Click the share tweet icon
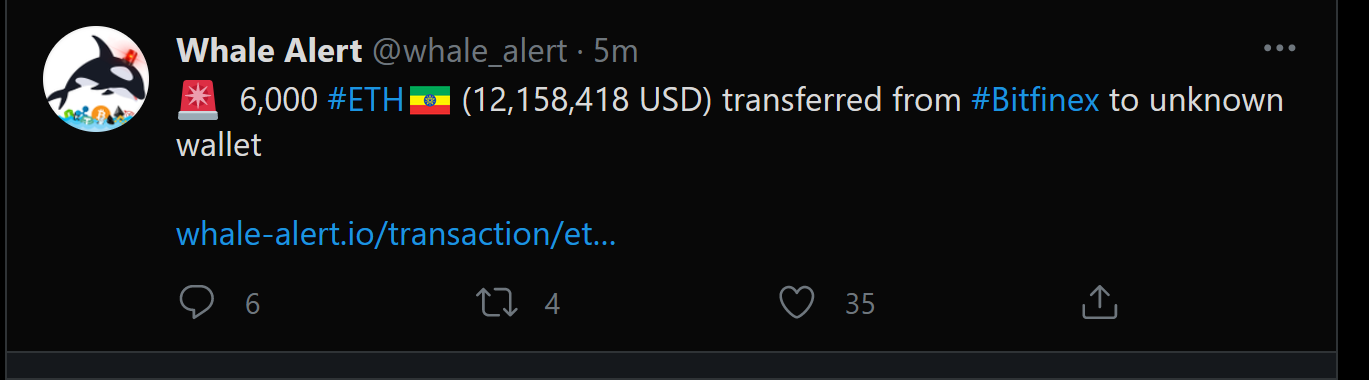The width and height of the screenshot is (1369, 380). click(x=1099, y=302)
